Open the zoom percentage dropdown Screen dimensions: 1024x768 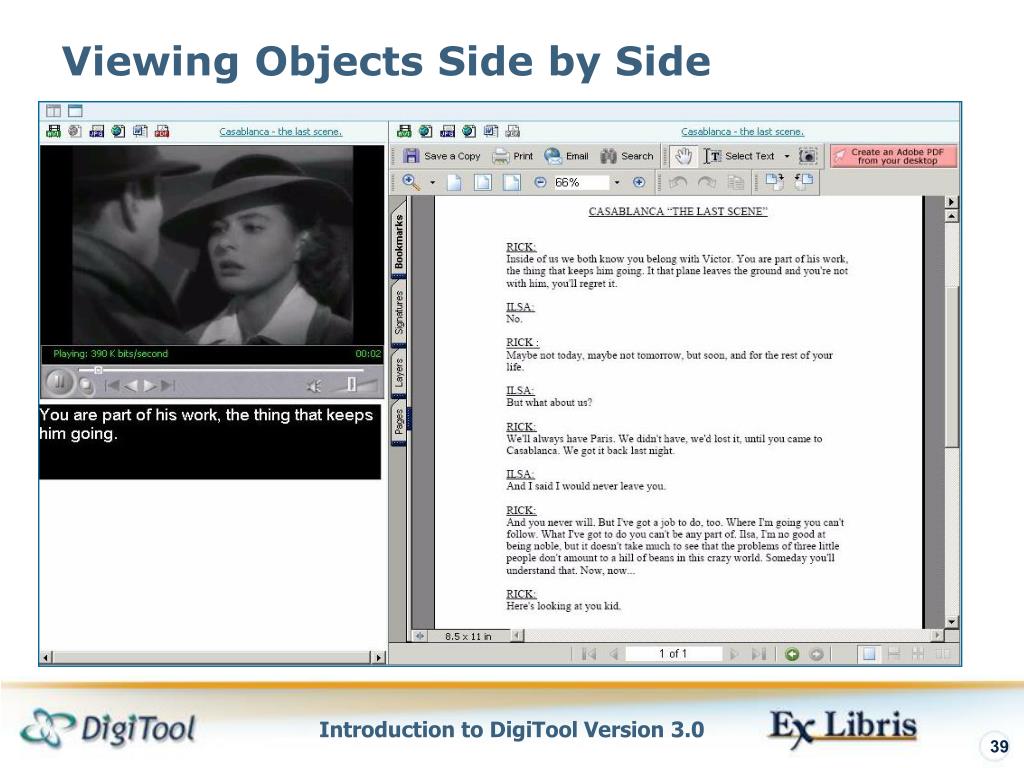617,182
